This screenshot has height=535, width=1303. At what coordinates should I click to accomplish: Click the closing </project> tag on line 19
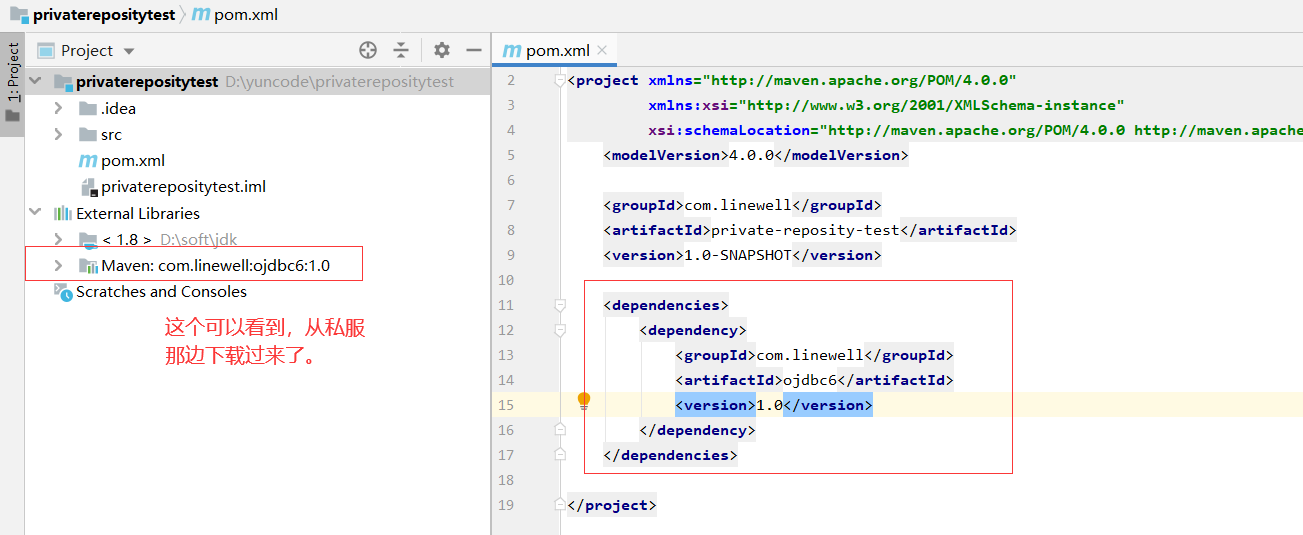pyautogui.click(x=612, y=505)
